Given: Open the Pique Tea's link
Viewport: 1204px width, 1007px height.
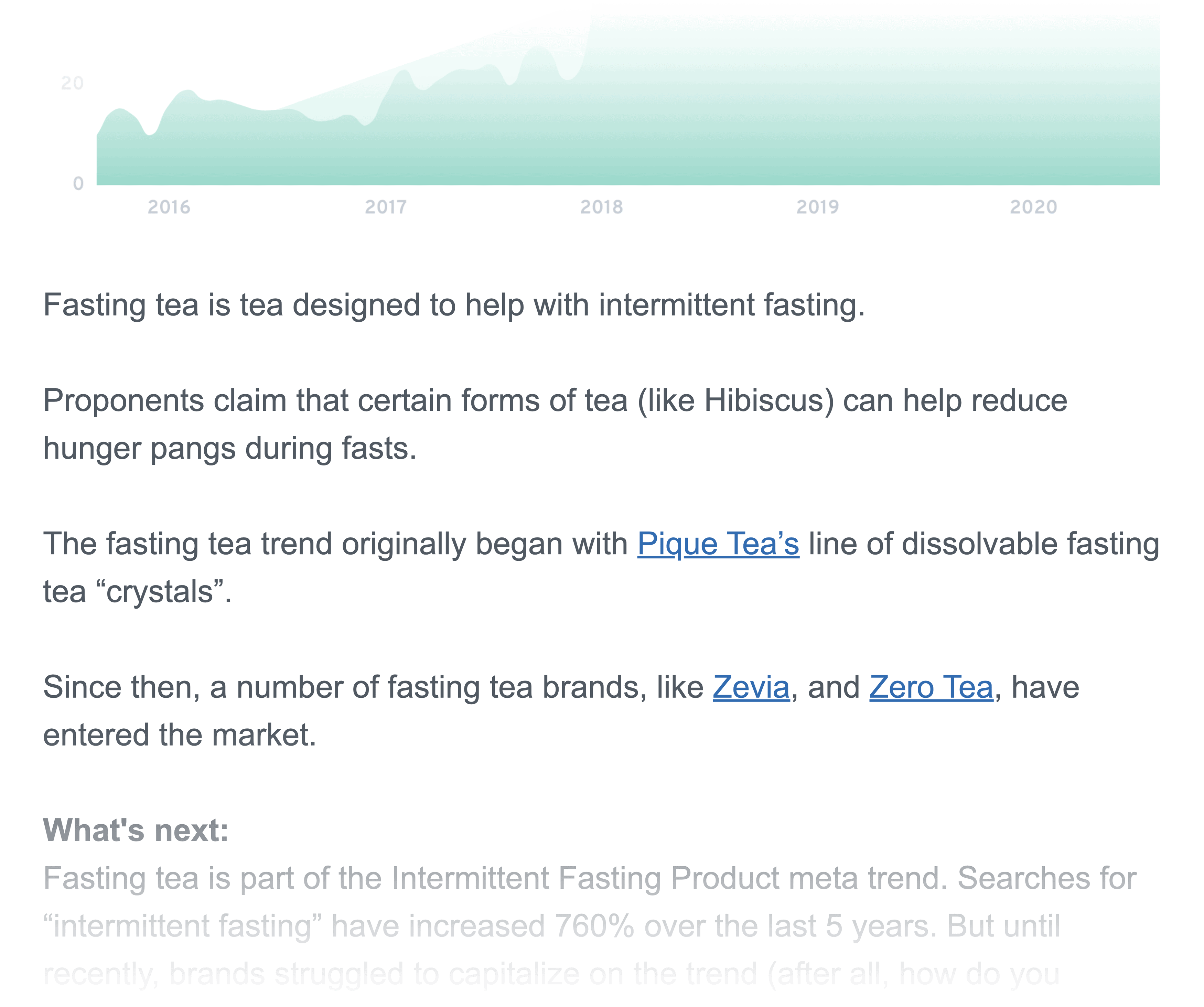Looking at the screenshot, I should (x=718, y=544).
